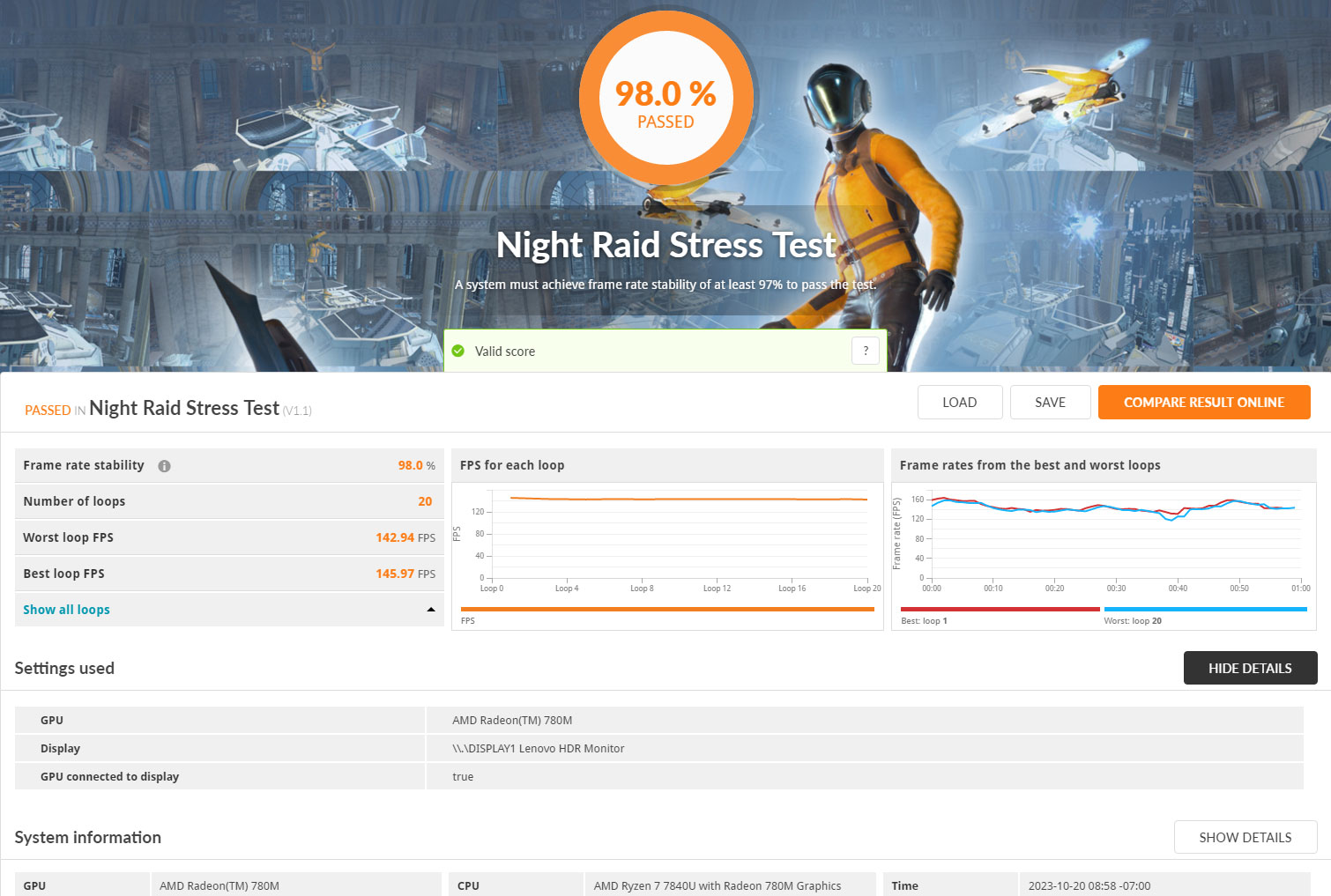Image resolution: width=1331 pixels, height=896 pixels.
Task: Click the red Best loop 1 legend bar
Action: 1000,609
